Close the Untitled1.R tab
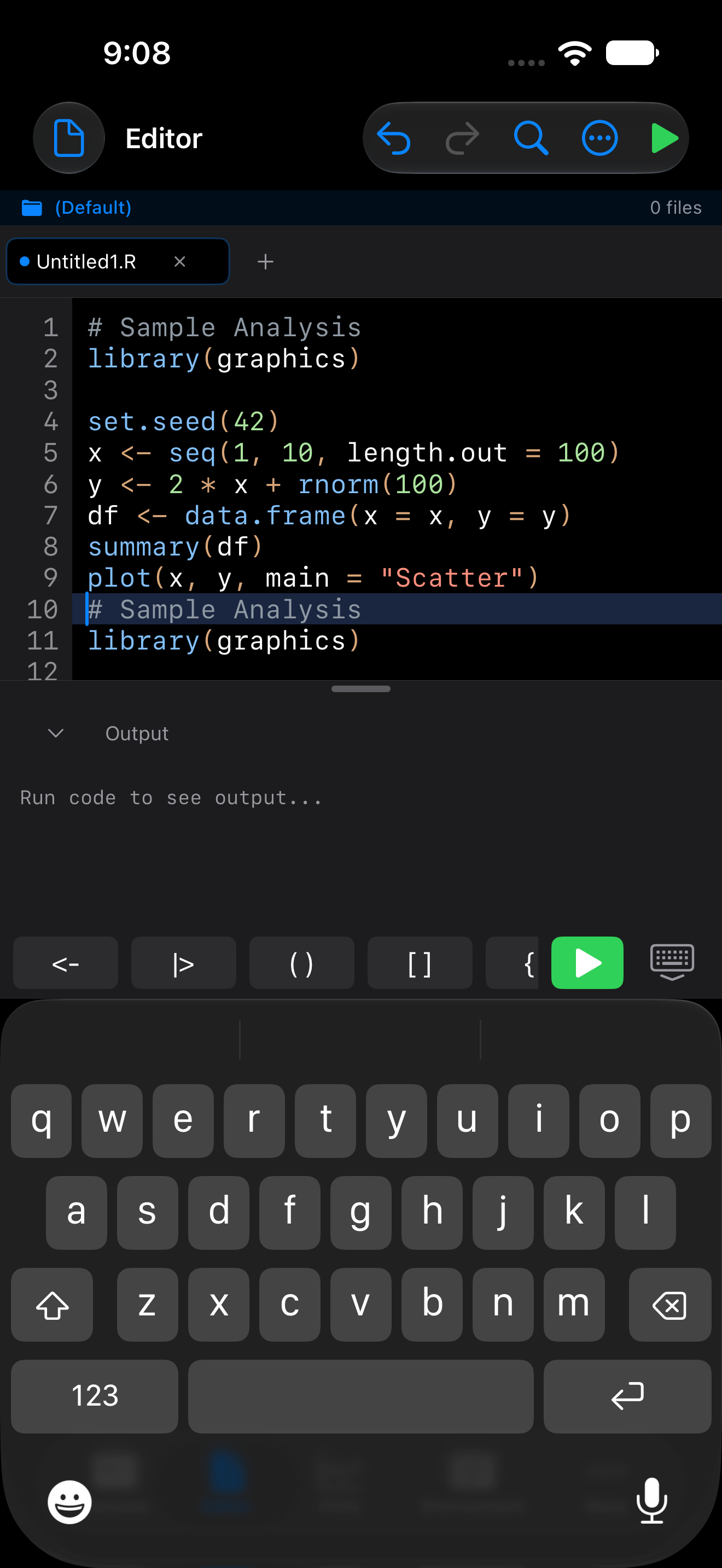The width and height of the screenshot is (722, 1568). coord(179,262)
